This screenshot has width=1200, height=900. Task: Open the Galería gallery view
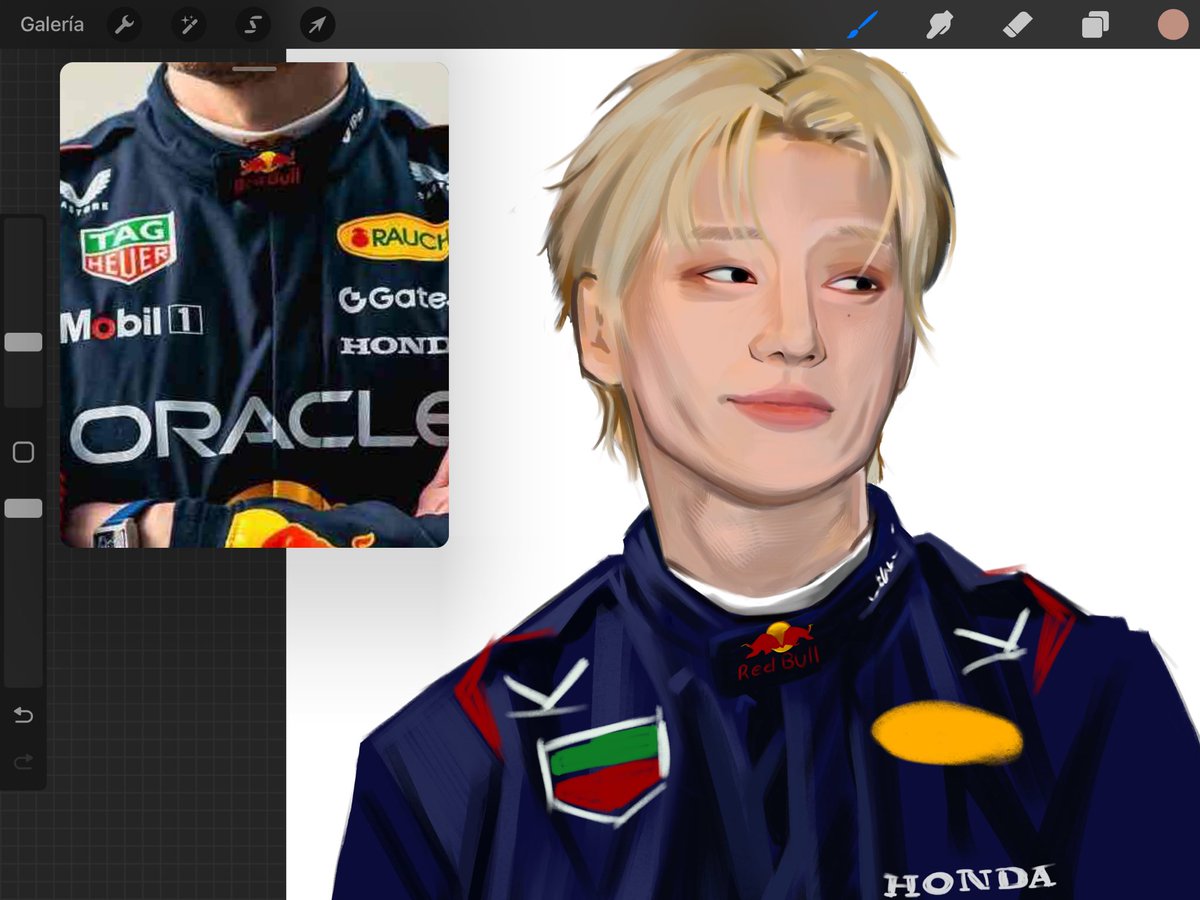click(52, 24)
